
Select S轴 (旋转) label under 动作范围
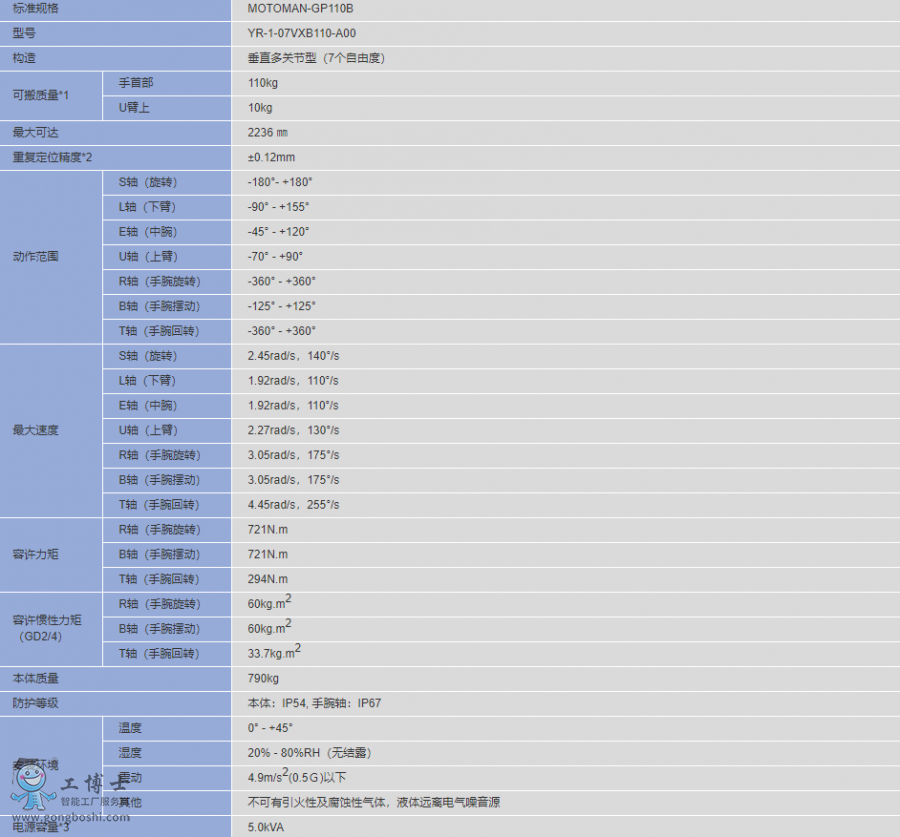coord(148,182)
